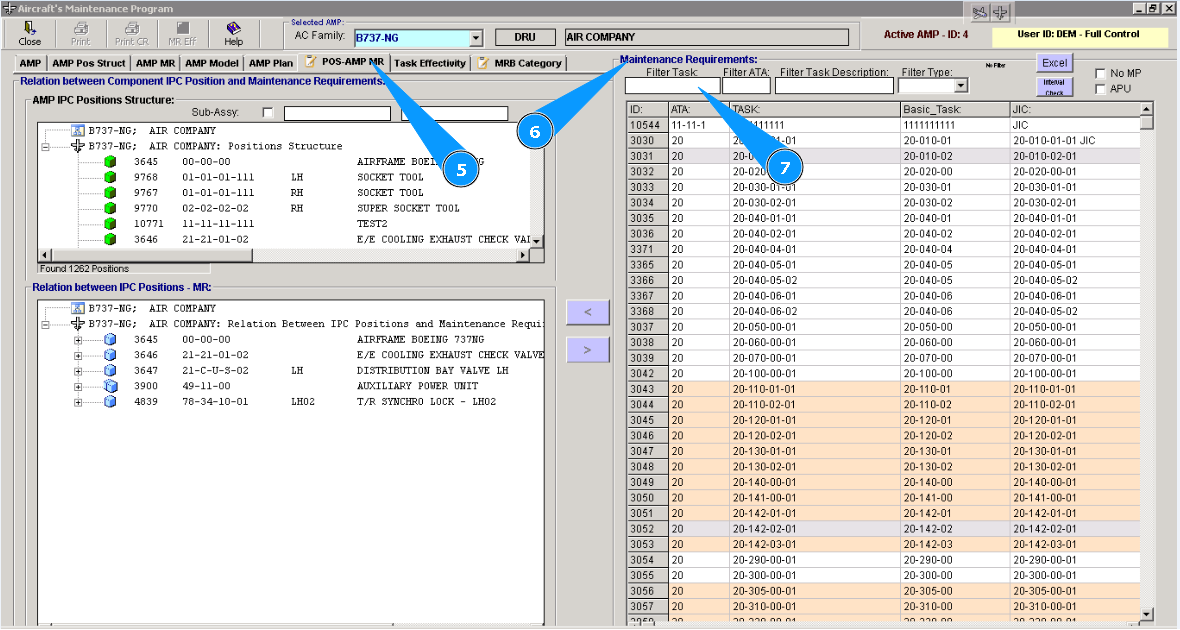Tick the APU checkbox
The height and width of the screenshot is (630, 1180).
[1101, 89]
